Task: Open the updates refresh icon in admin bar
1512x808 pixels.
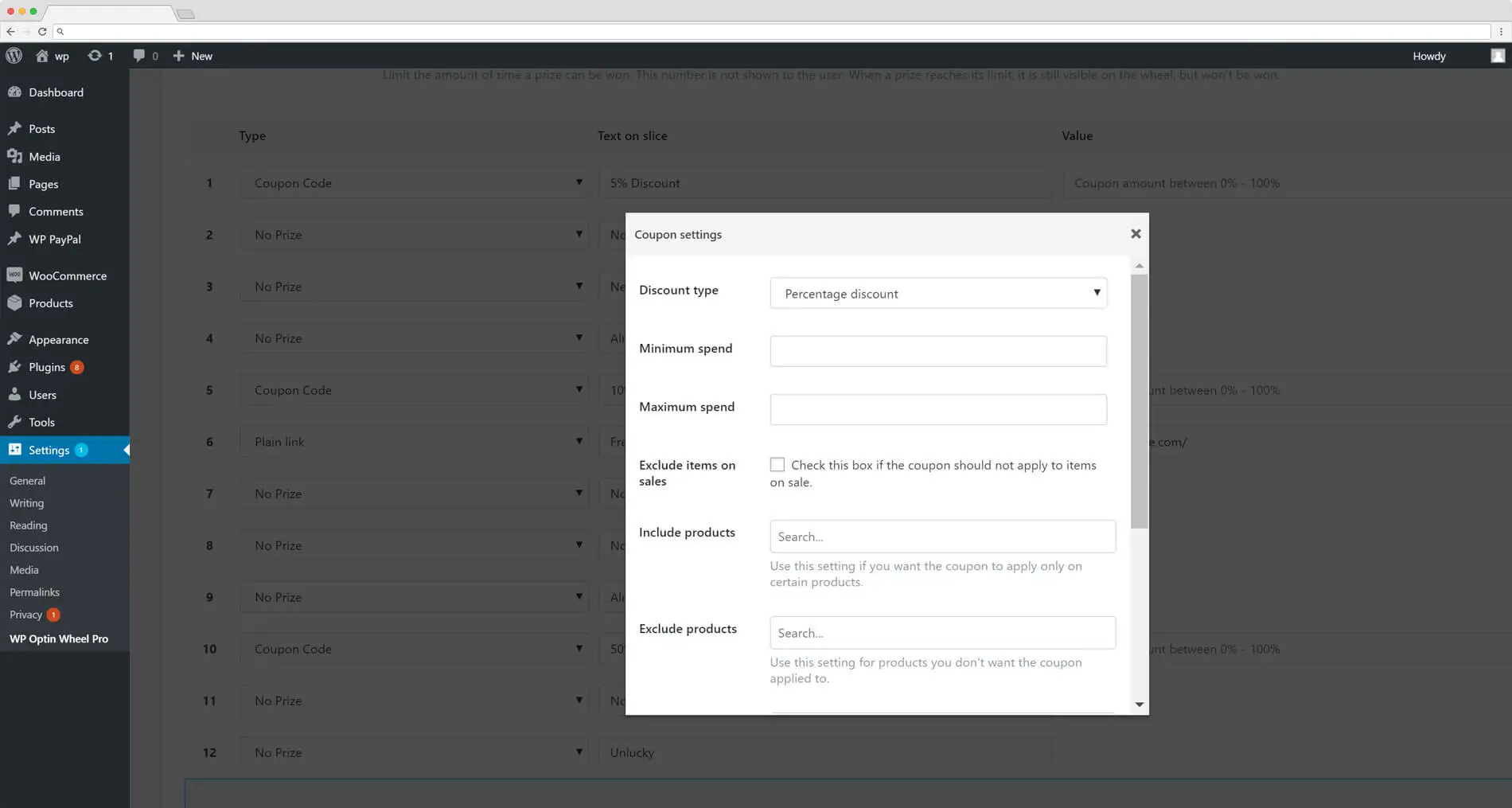Action: click(93, 56)
